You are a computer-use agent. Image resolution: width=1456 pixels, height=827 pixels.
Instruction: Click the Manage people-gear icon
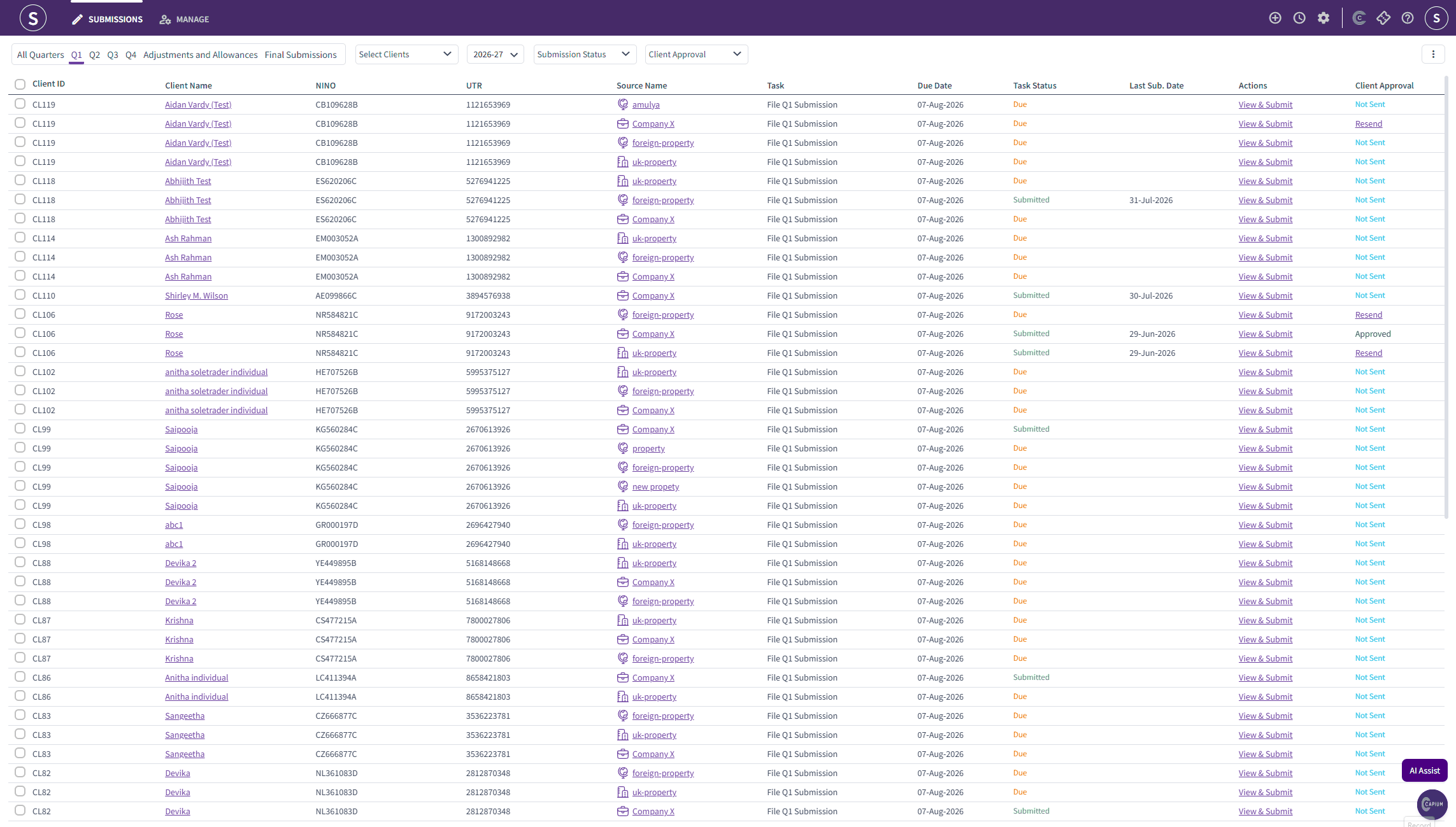point(165,20)
